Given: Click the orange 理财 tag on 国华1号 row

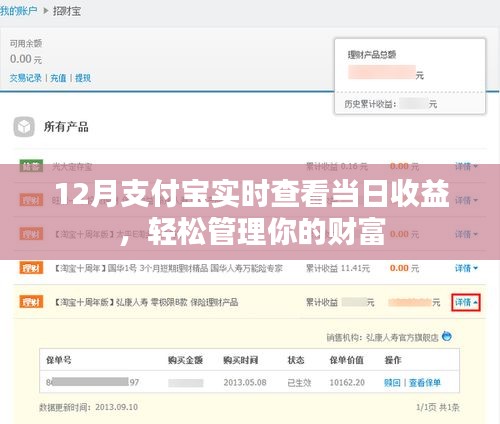Looking at the screenshot, I should 31,268.
